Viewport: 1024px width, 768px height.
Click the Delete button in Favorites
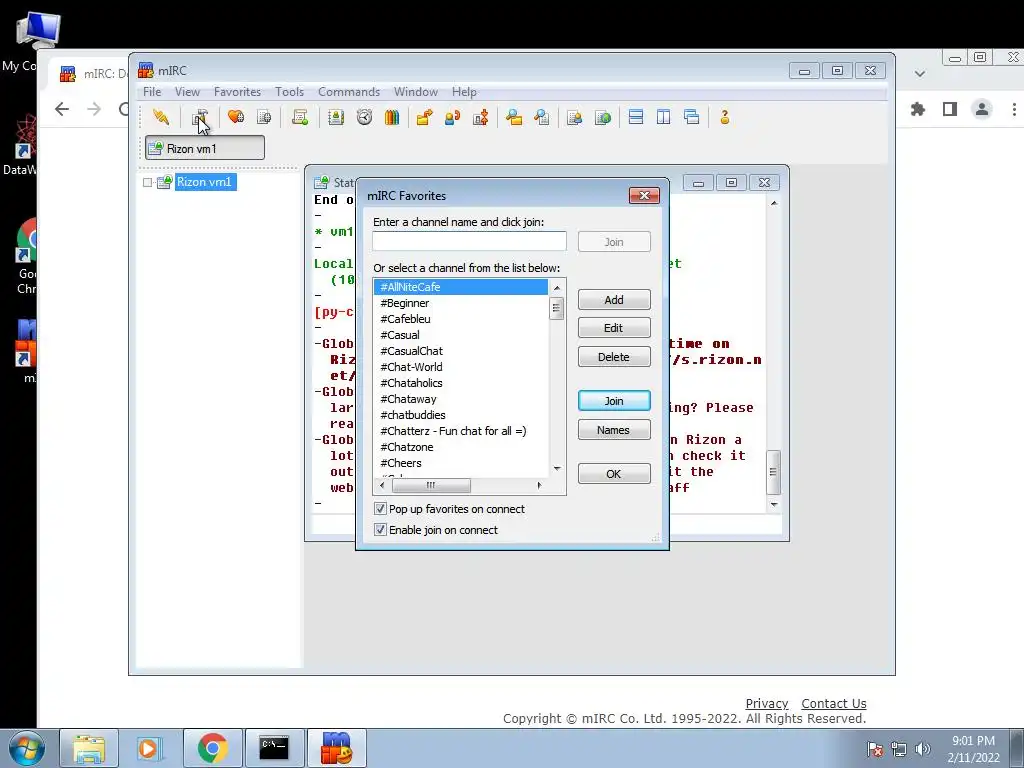614,357
